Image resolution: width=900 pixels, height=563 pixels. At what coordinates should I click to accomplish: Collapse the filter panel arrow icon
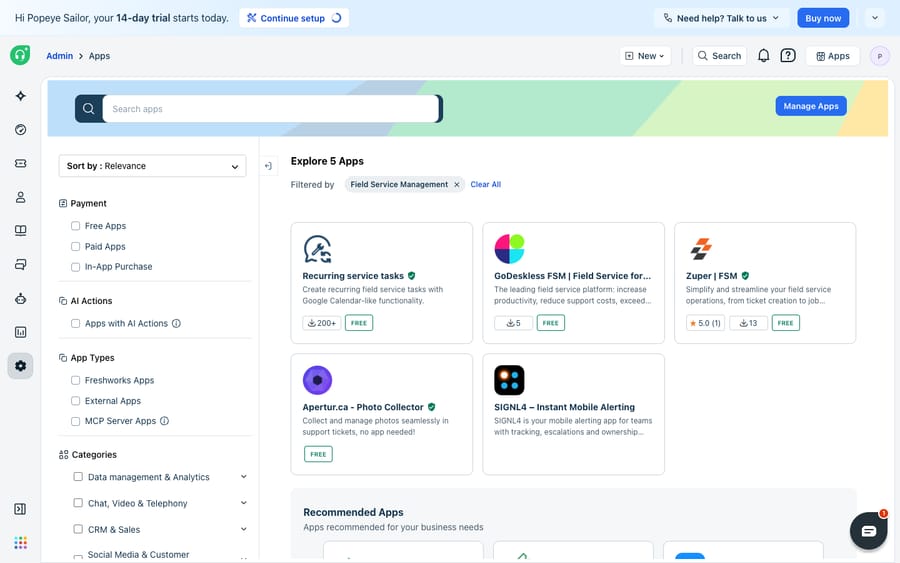[269, 166]
